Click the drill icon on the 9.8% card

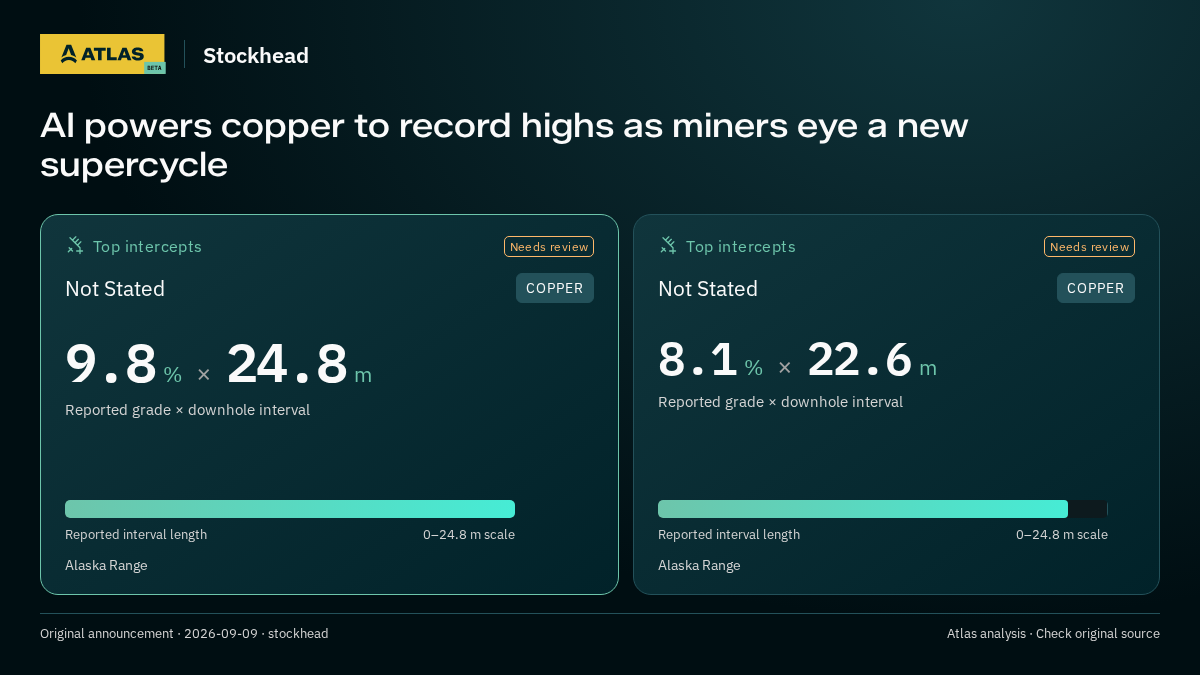pyautogui.click(x=75, y=245)
